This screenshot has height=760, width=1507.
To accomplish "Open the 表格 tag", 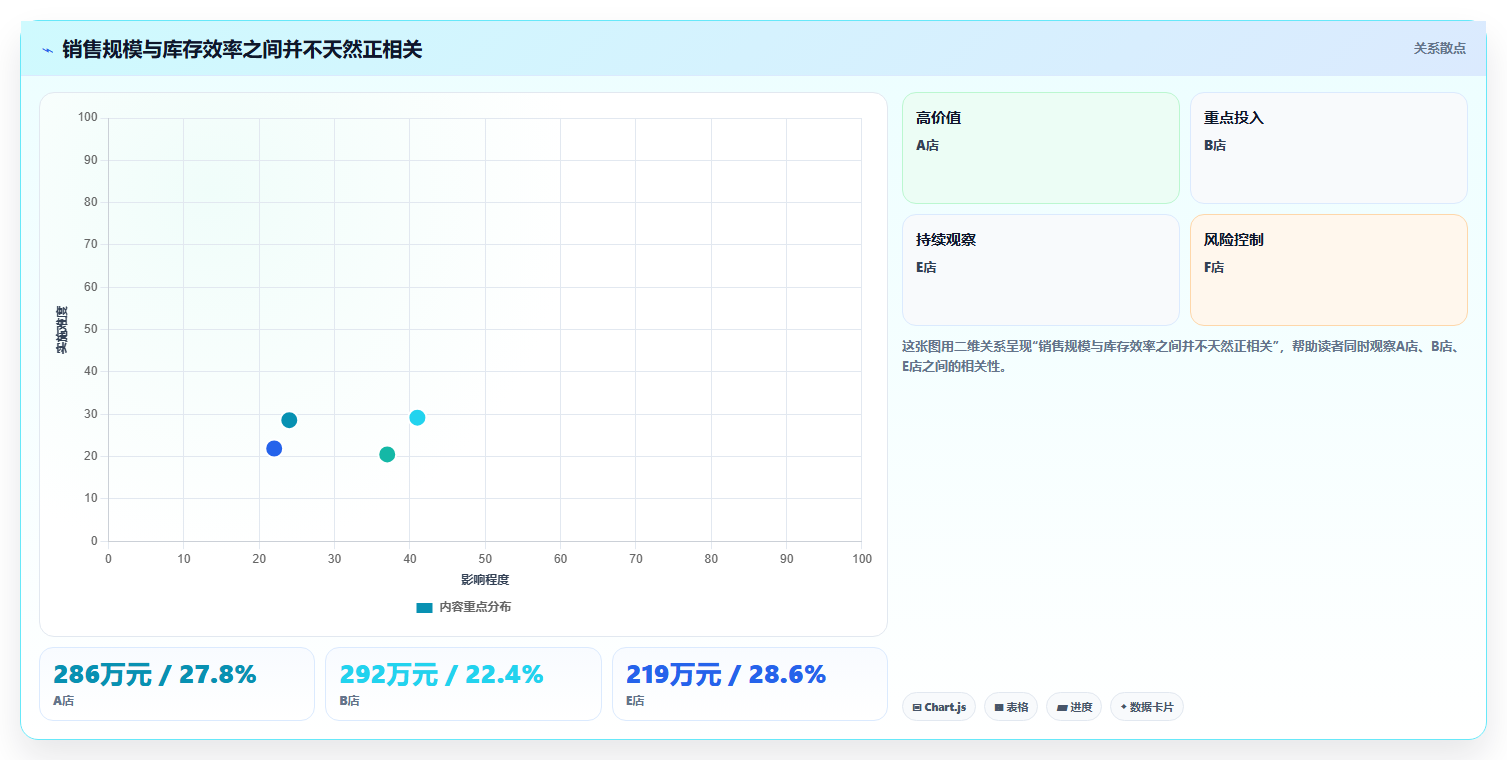I will click(x=1011, y=707).
